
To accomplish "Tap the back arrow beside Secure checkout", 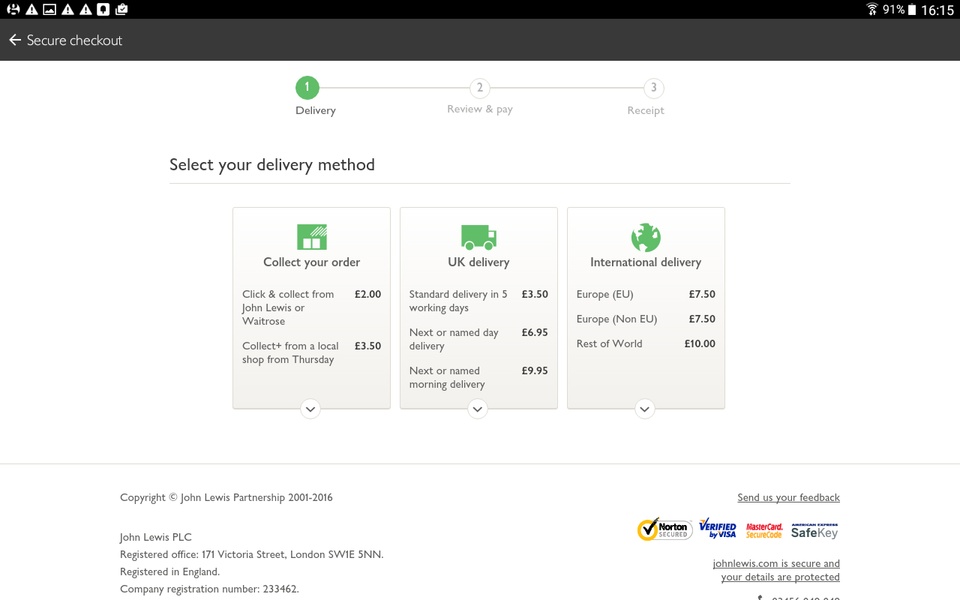I will (x=15, y=40).
